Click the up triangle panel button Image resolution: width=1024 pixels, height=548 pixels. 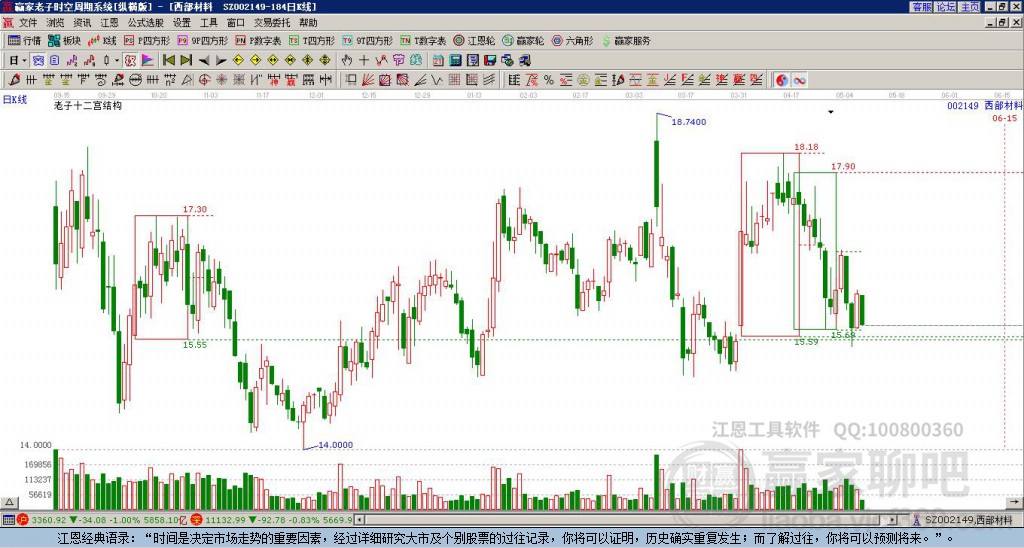9,502
